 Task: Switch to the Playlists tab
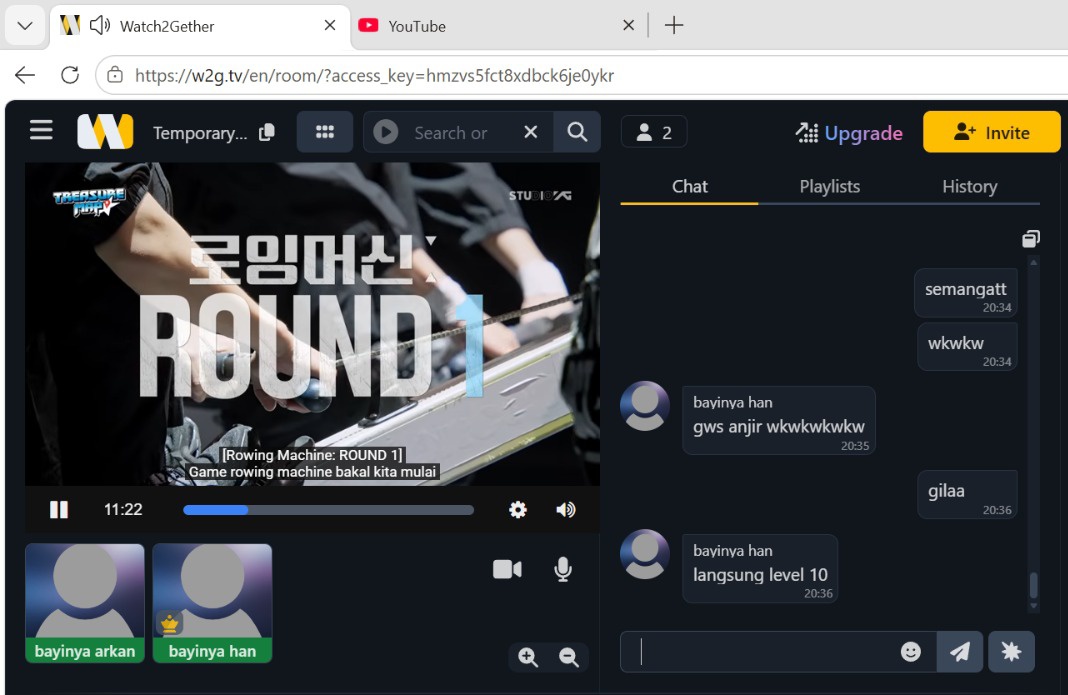click(830, 187)
